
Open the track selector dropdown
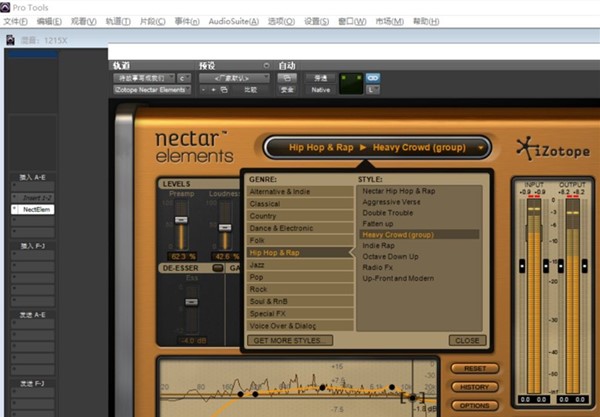(144, 78)
